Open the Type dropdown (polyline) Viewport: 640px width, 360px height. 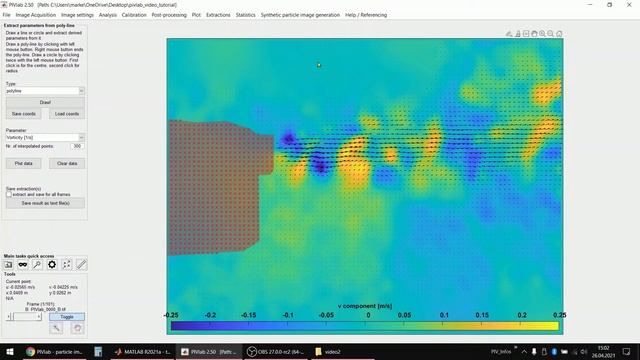click(45, 91)
